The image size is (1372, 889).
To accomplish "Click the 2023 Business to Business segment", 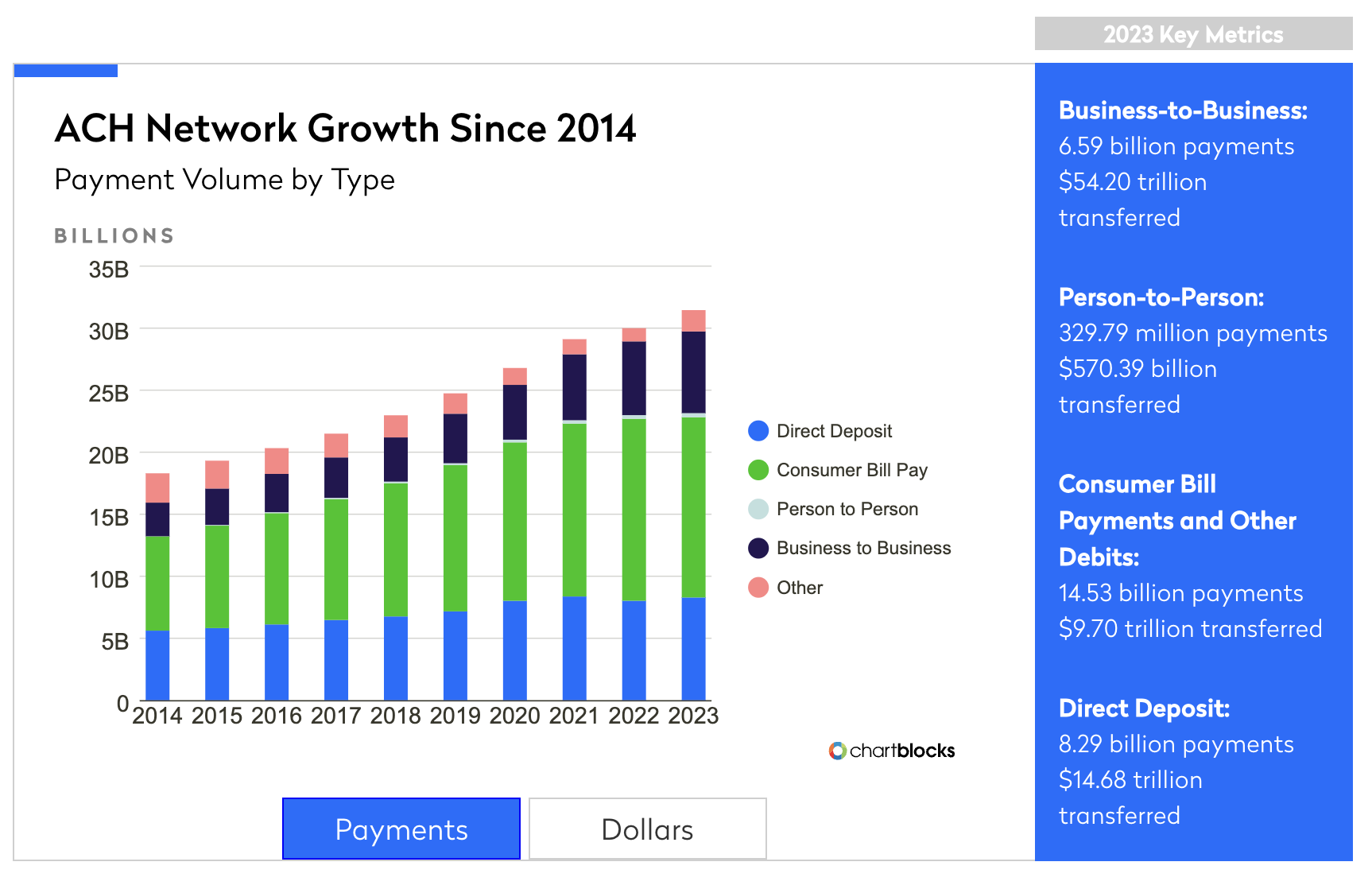I will 693,372.
